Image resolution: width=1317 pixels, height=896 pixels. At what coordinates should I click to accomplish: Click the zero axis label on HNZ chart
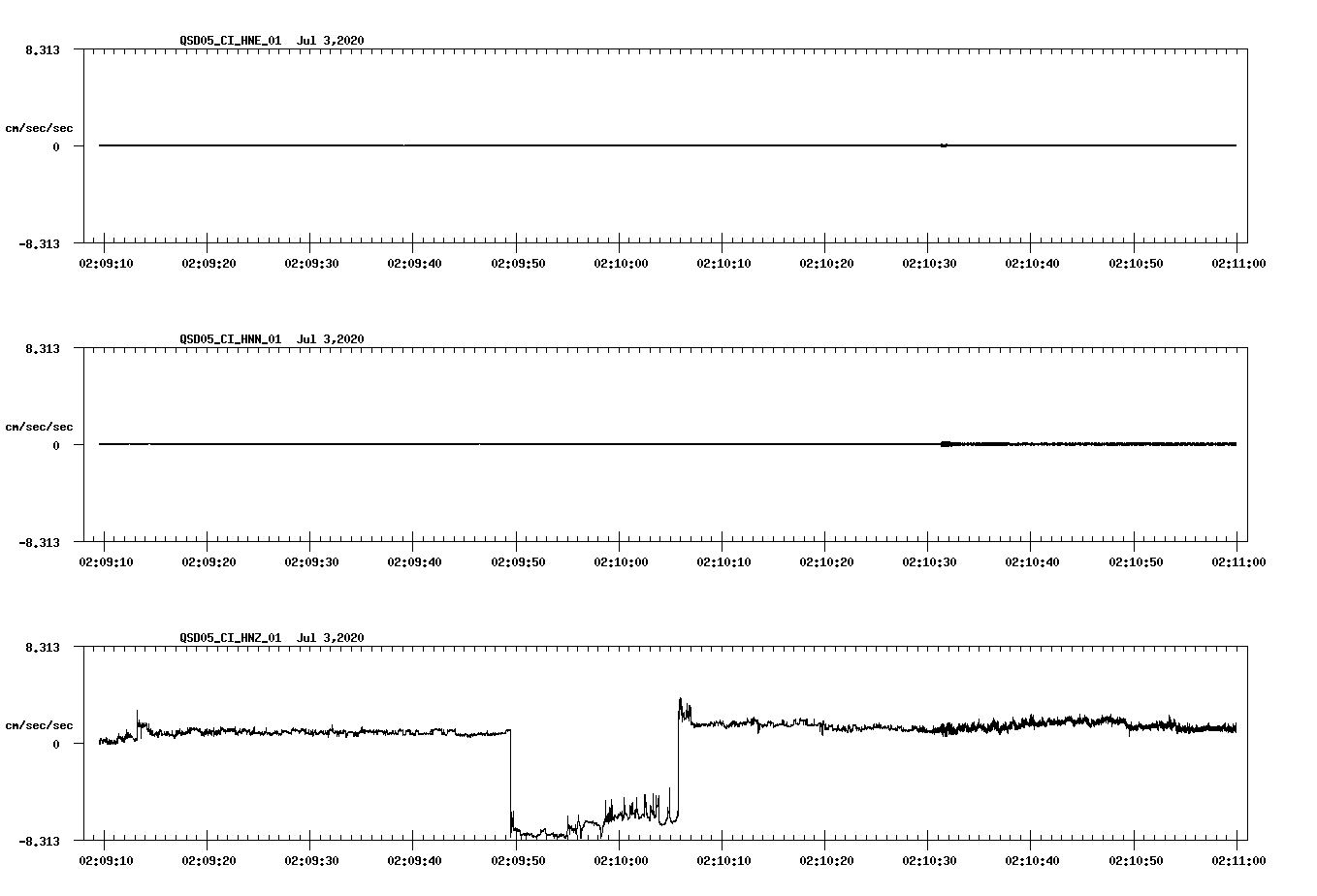tap(56, 744)
